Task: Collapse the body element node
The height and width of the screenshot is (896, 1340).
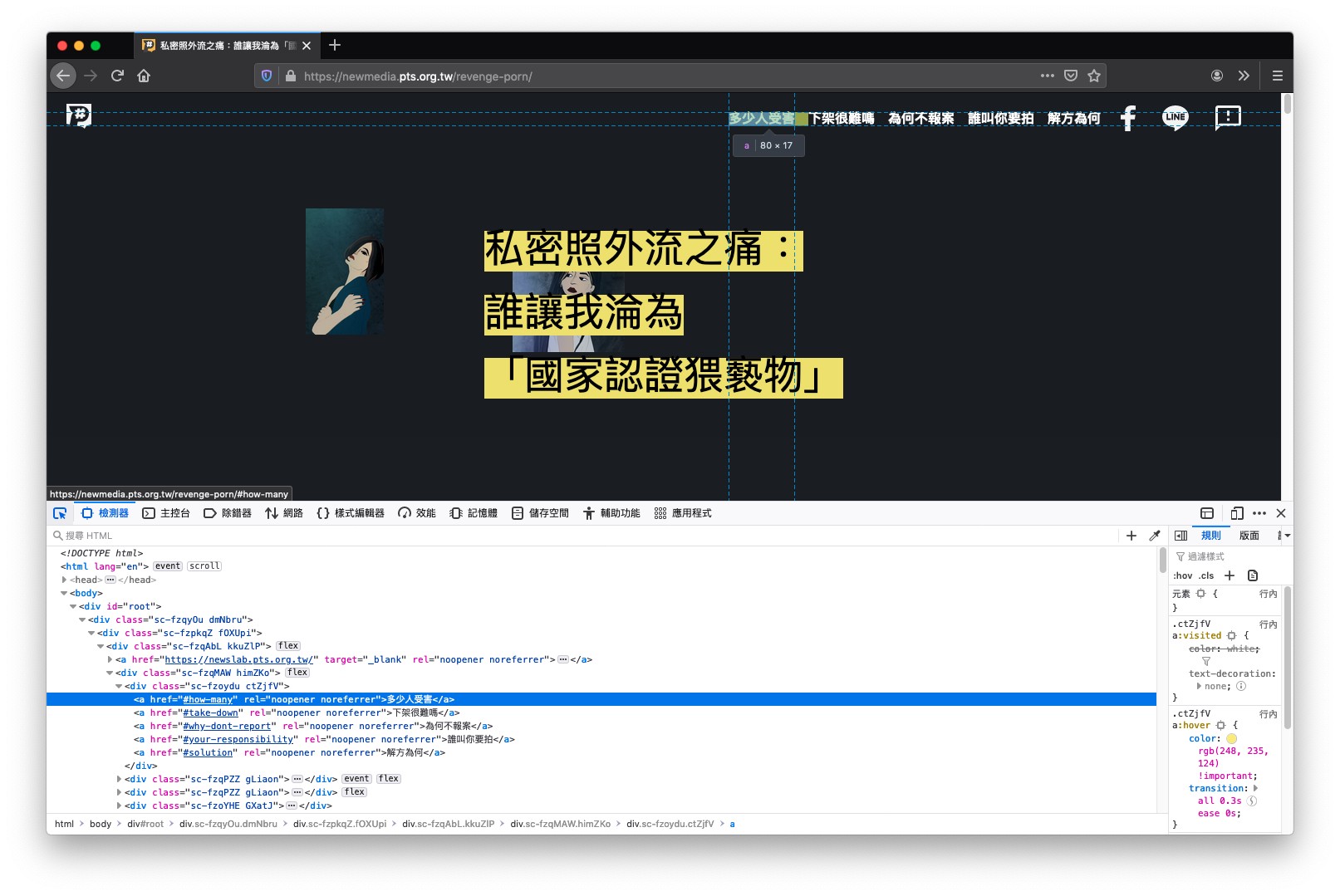Action: click(64, 593)
